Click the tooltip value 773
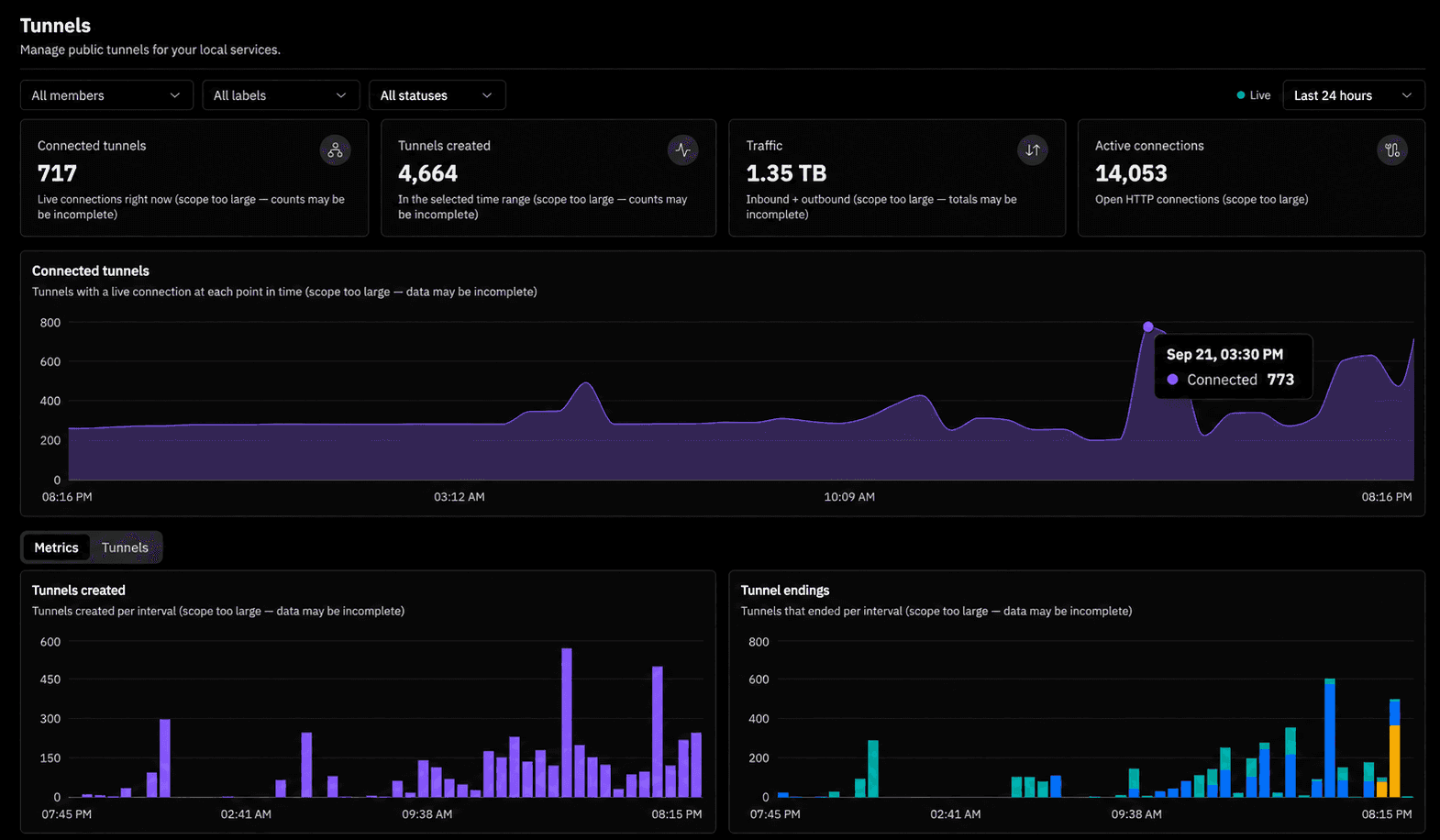1440x840 pixels. click(1280, 380)
